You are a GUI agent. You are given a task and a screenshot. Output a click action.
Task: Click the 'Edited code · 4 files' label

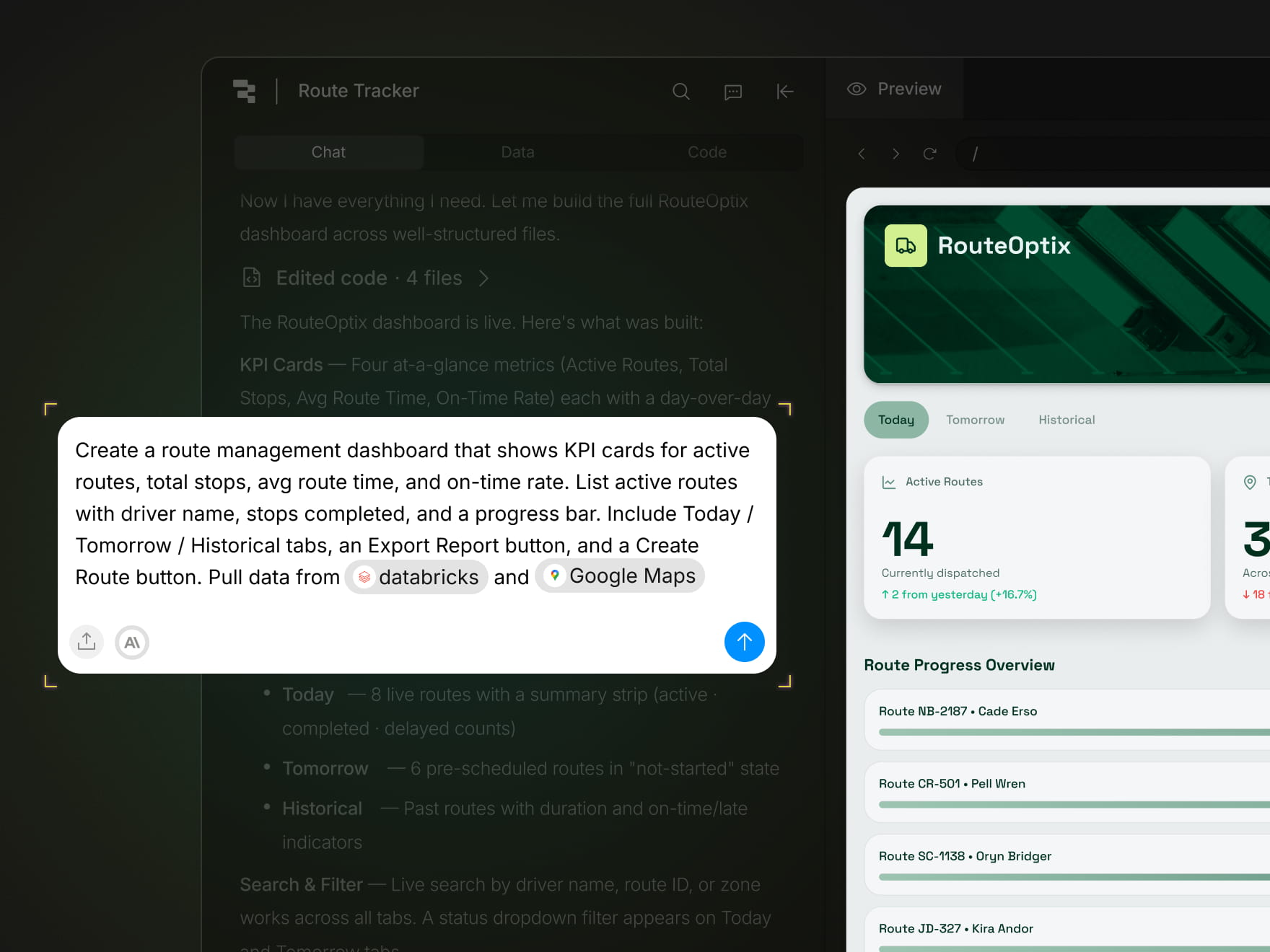369,278
